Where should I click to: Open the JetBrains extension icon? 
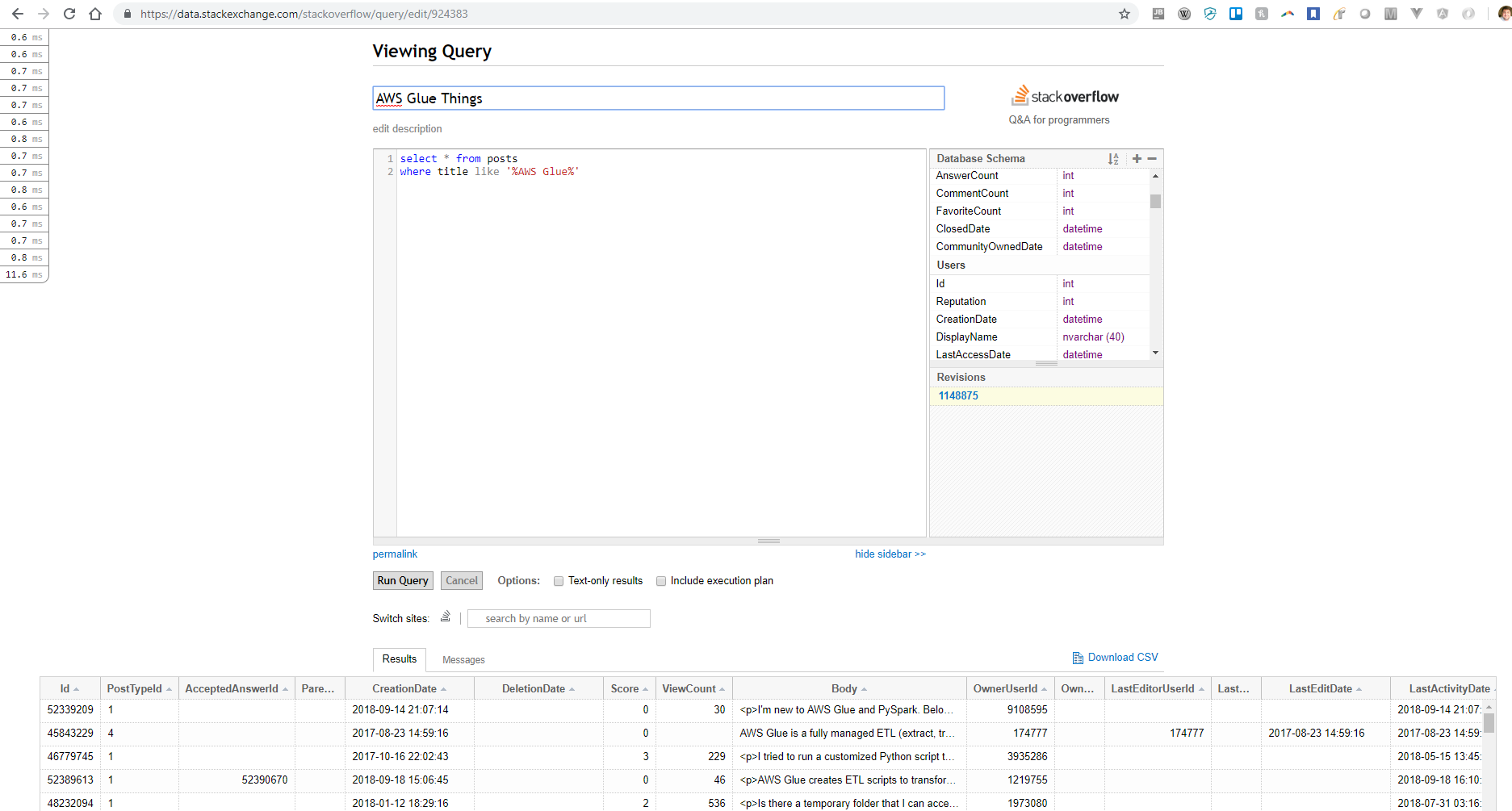tap(1158, 14)
